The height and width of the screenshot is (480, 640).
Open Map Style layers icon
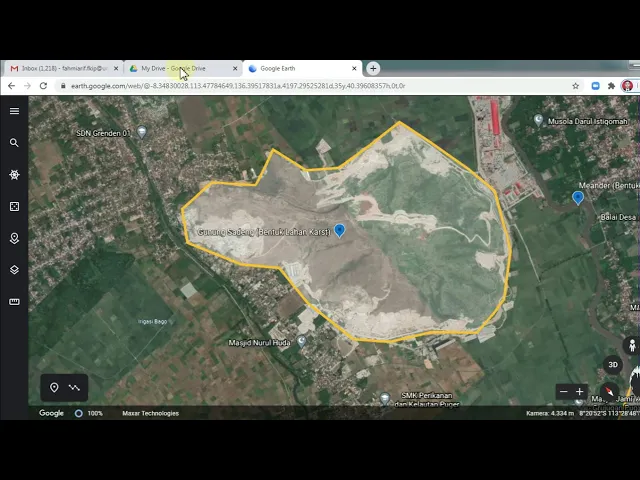click(x=14, y=270)
